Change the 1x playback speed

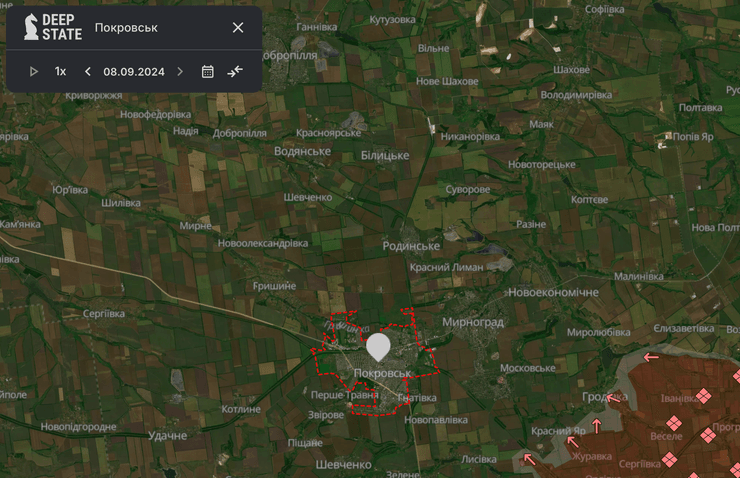(61, 71)
